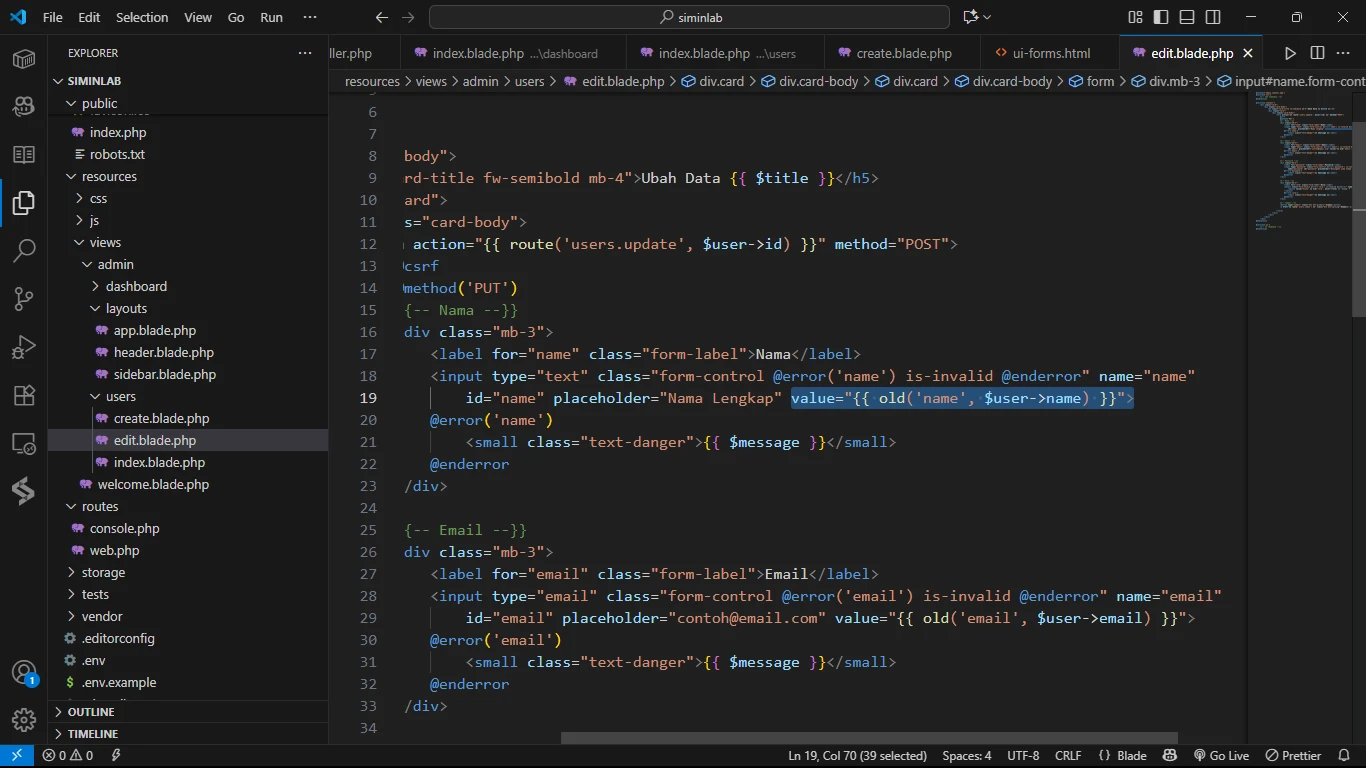Image resolution: width=1366 pixels, height=768 pixels.
Task: Collapse the layouts folder in explorer
Action: [126, 308]
